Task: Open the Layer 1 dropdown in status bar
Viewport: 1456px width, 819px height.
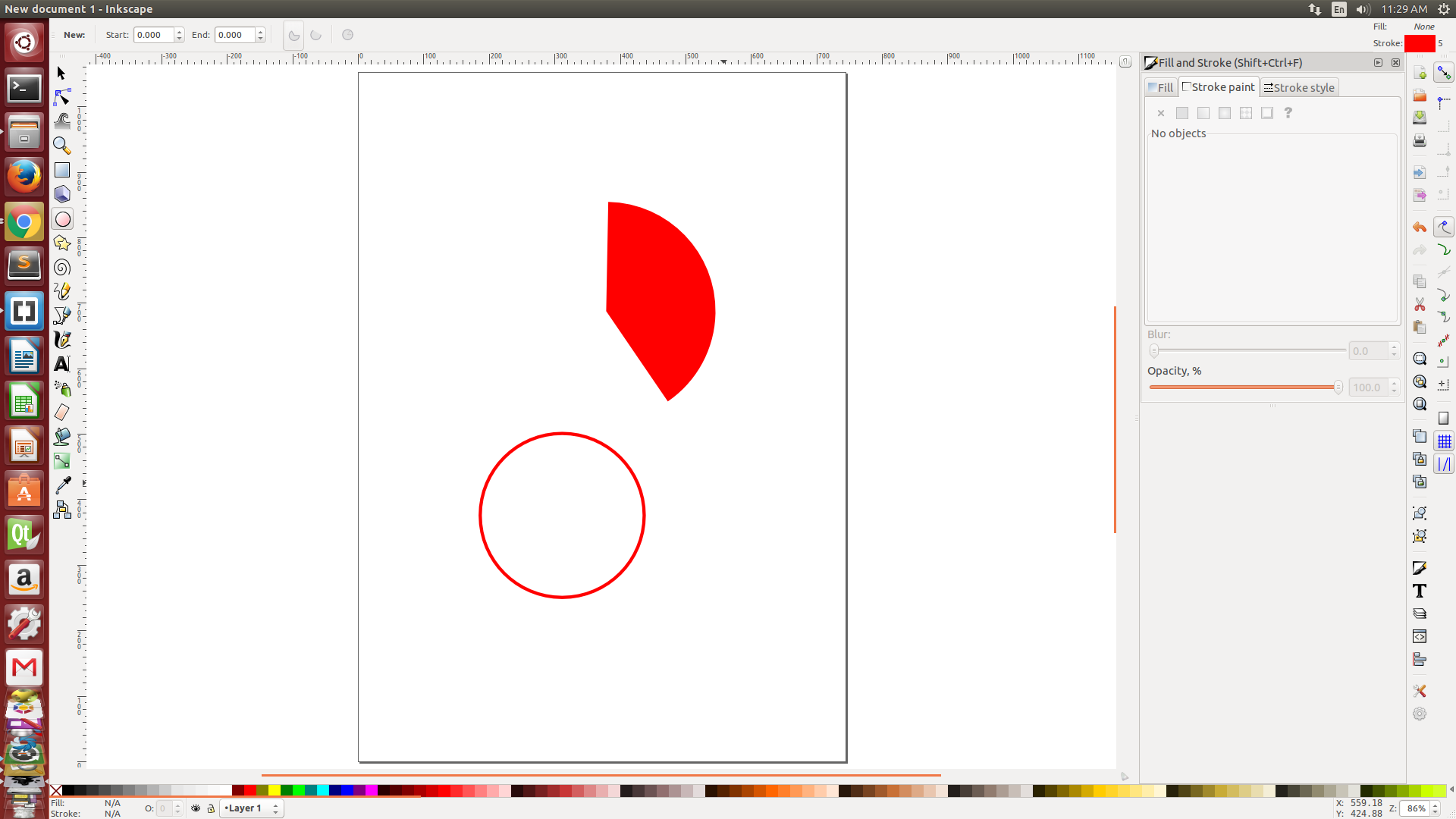Action: coord(251,808)
